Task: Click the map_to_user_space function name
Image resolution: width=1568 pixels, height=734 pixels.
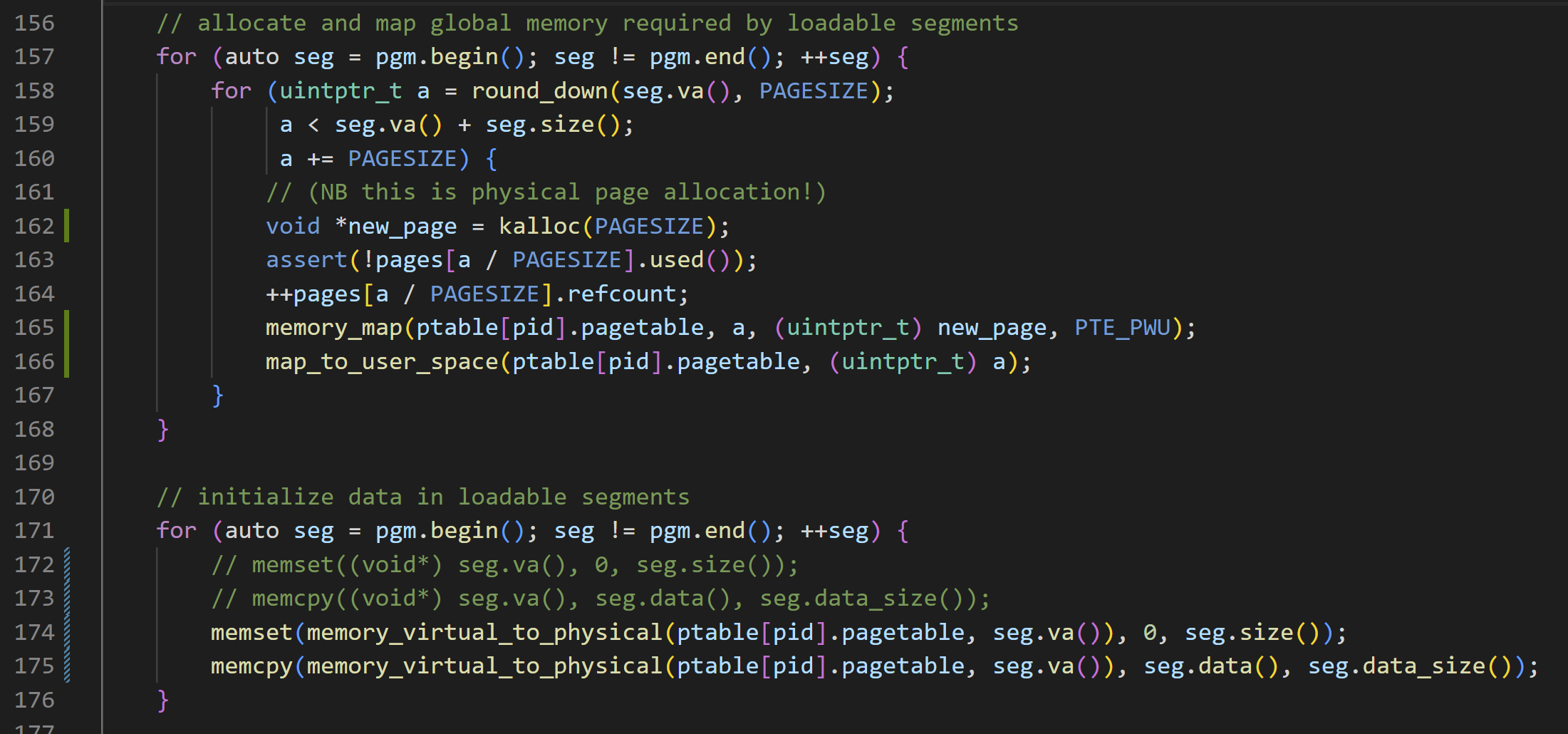Action: click(x=381, y=362)
